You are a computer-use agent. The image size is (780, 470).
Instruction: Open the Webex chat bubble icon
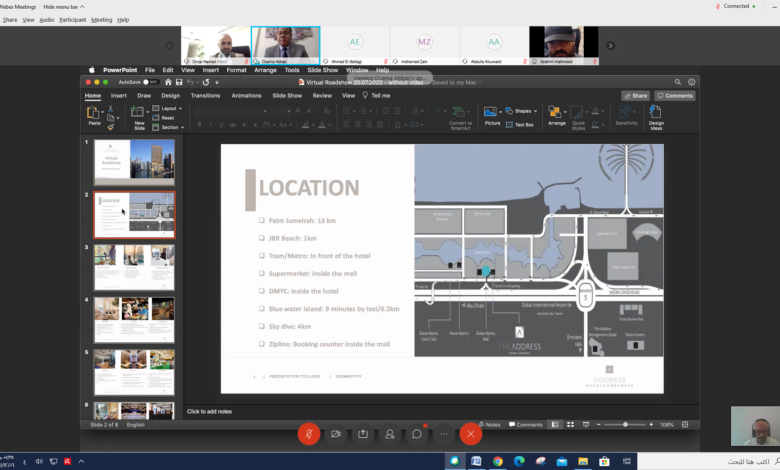pos(417,433)
